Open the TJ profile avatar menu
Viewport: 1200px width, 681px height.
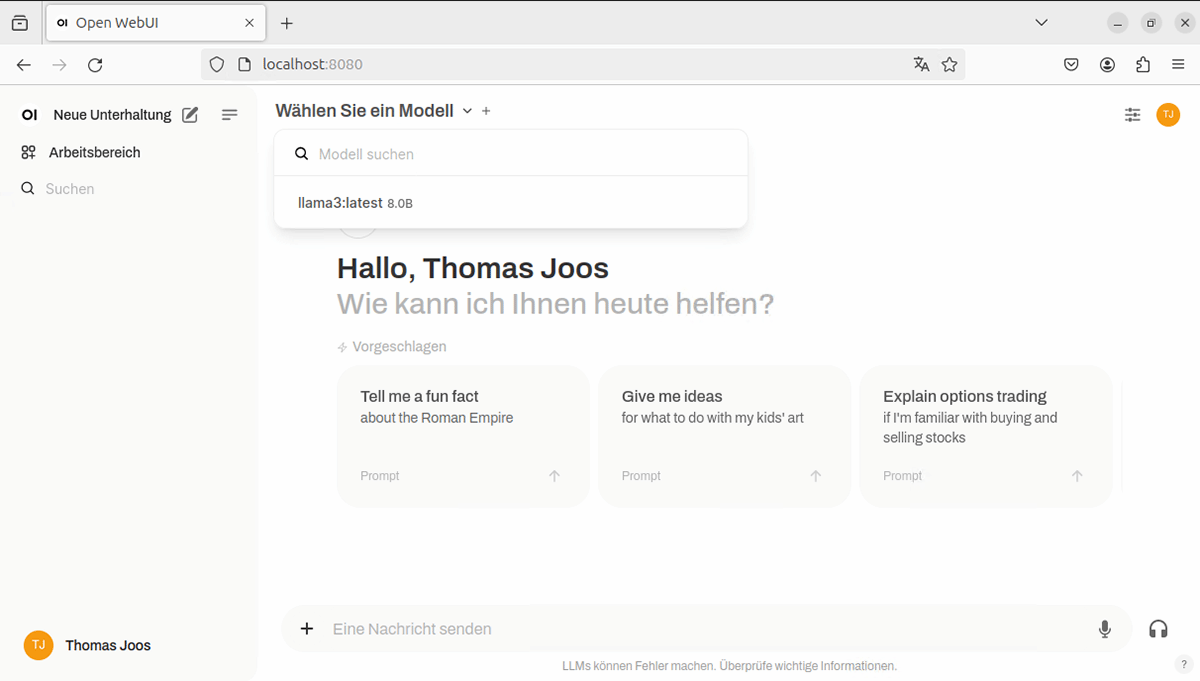(x=1168, y=114)
